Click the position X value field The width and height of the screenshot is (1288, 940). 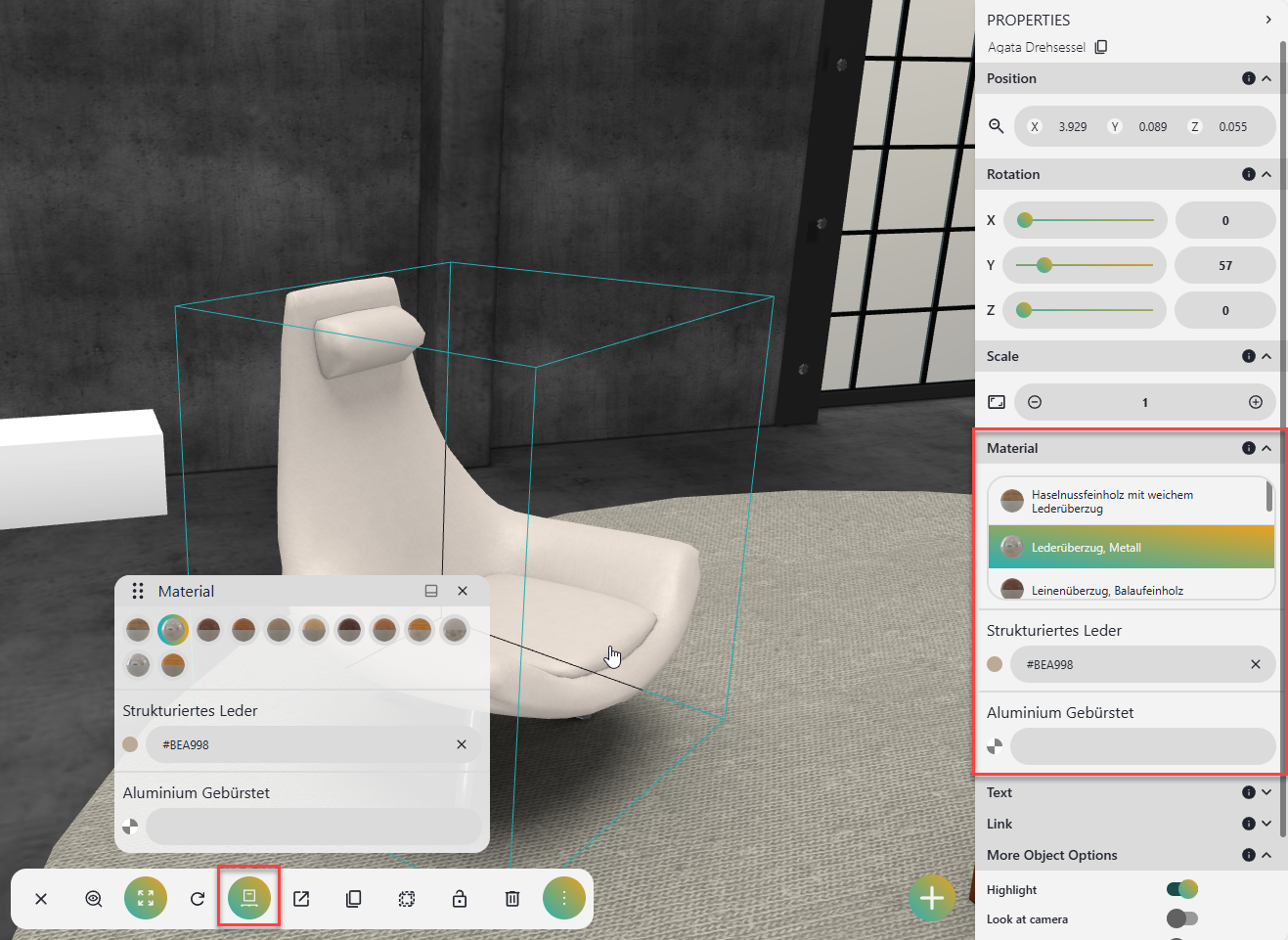(1073, 126)
